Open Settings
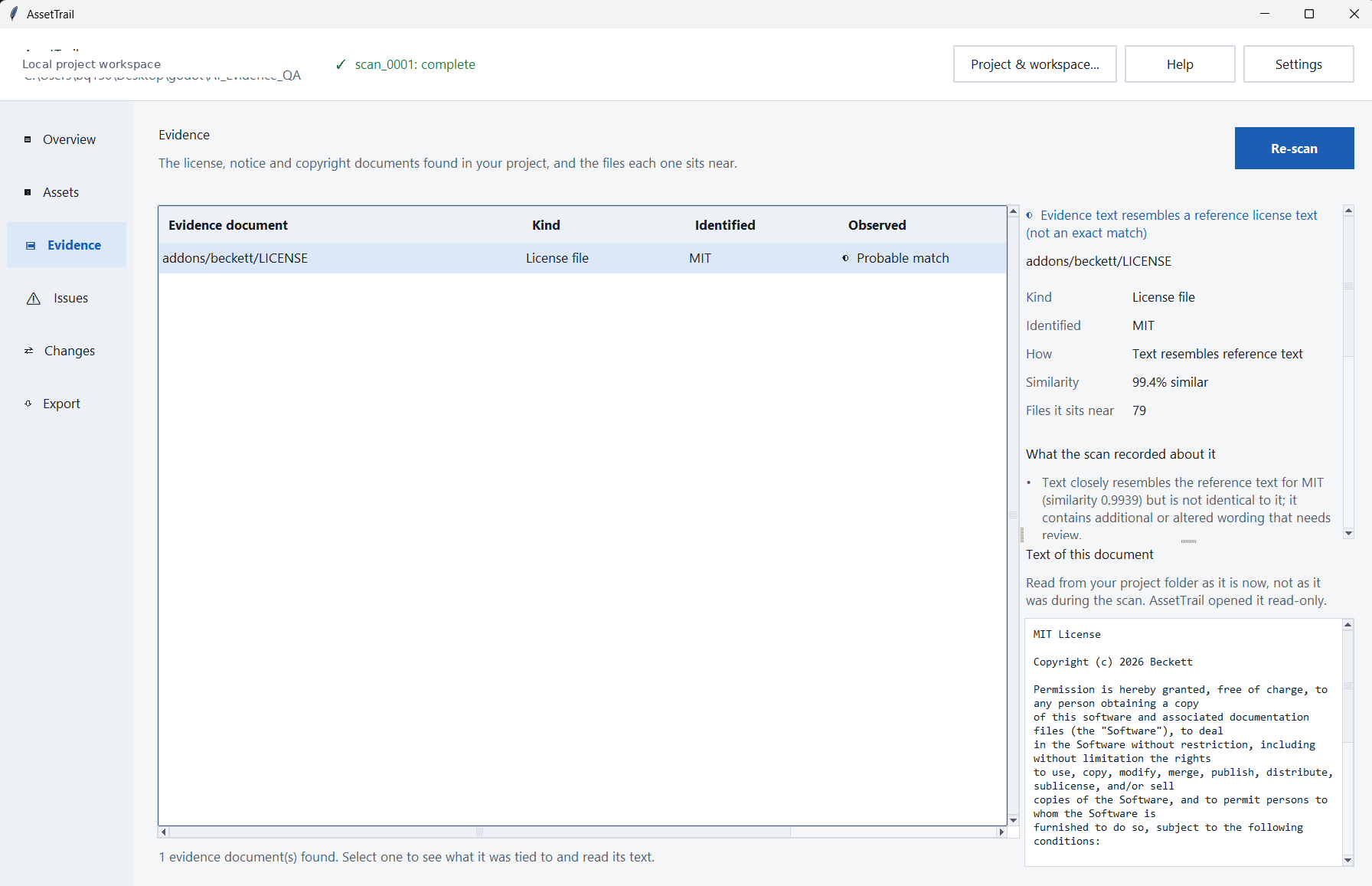Image resolution: width=1372 pixels, height=886 pixels. coord(1298,64)
